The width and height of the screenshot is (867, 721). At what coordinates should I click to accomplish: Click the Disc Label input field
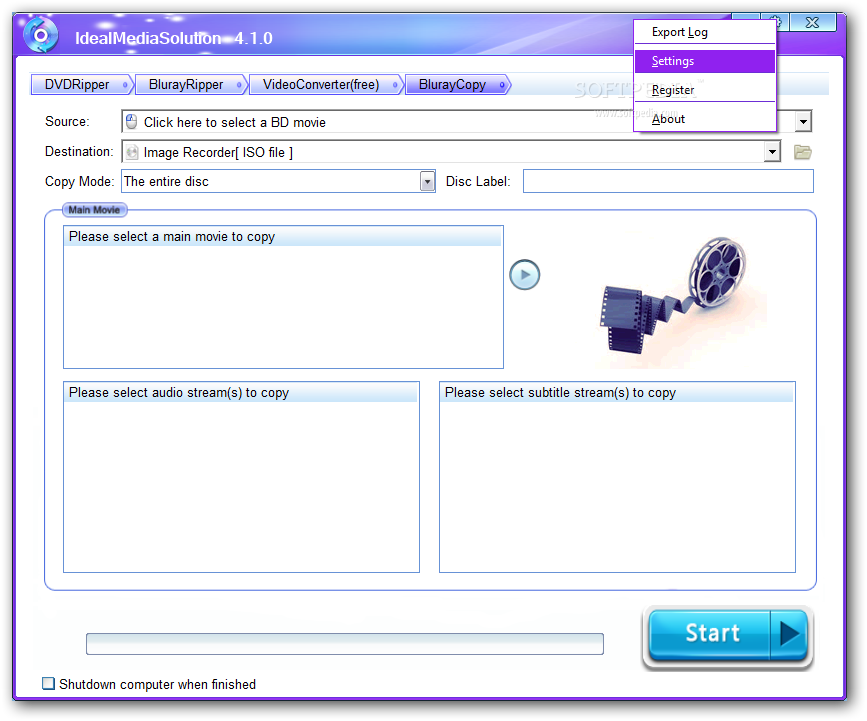point(668,181)
